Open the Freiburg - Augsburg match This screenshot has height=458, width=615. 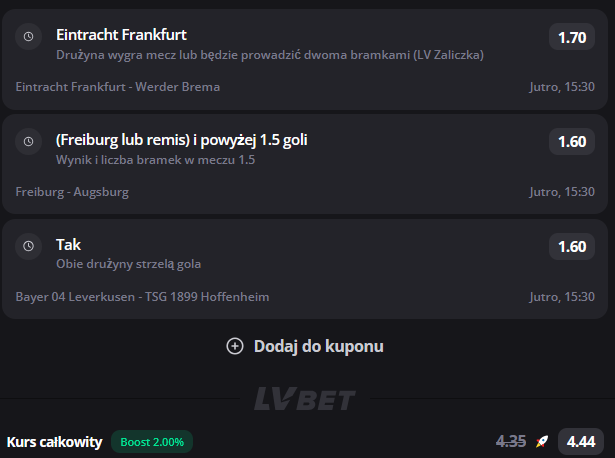click(72, 192)
